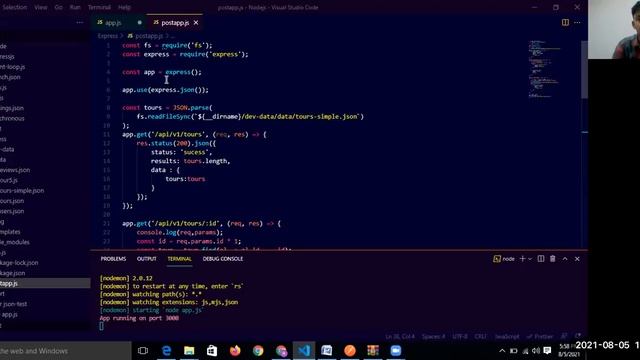Image resolution: width=640 pixels, height=360 pixels.
Task: Click the Prettier status bar item
Action: pos(540,336)
